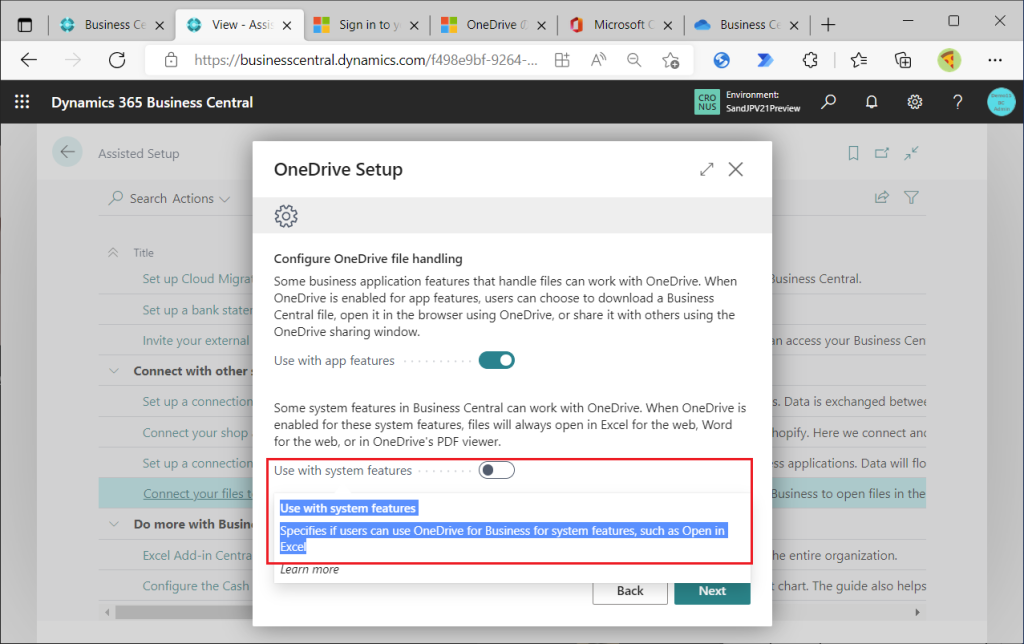Open browser Settings and more menu
The width and height of the screenshot is (1024, 644).
[995, 60]
